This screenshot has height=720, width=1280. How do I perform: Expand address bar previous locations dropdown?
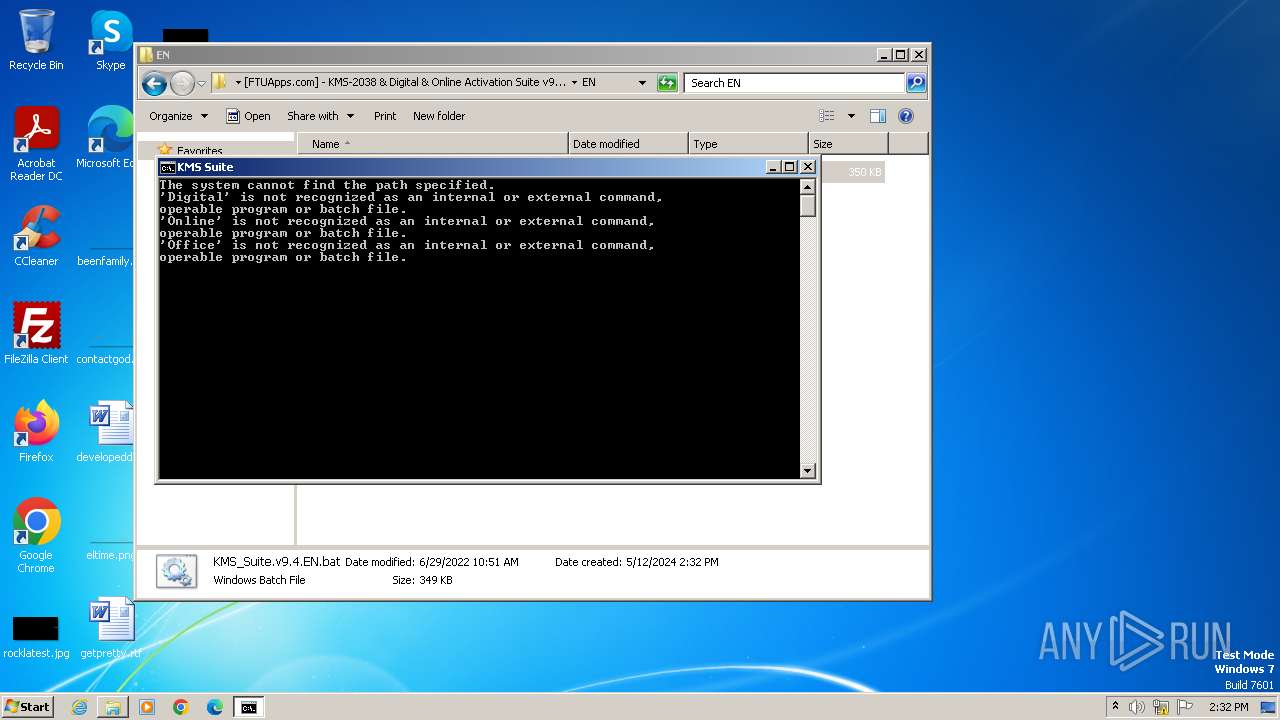click(642, 83)
